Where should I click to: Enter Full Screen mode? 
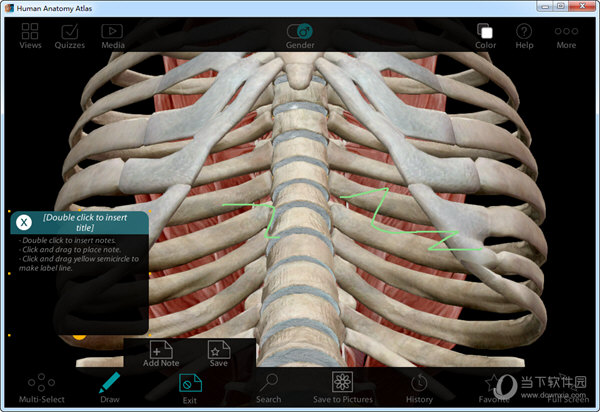567,386
